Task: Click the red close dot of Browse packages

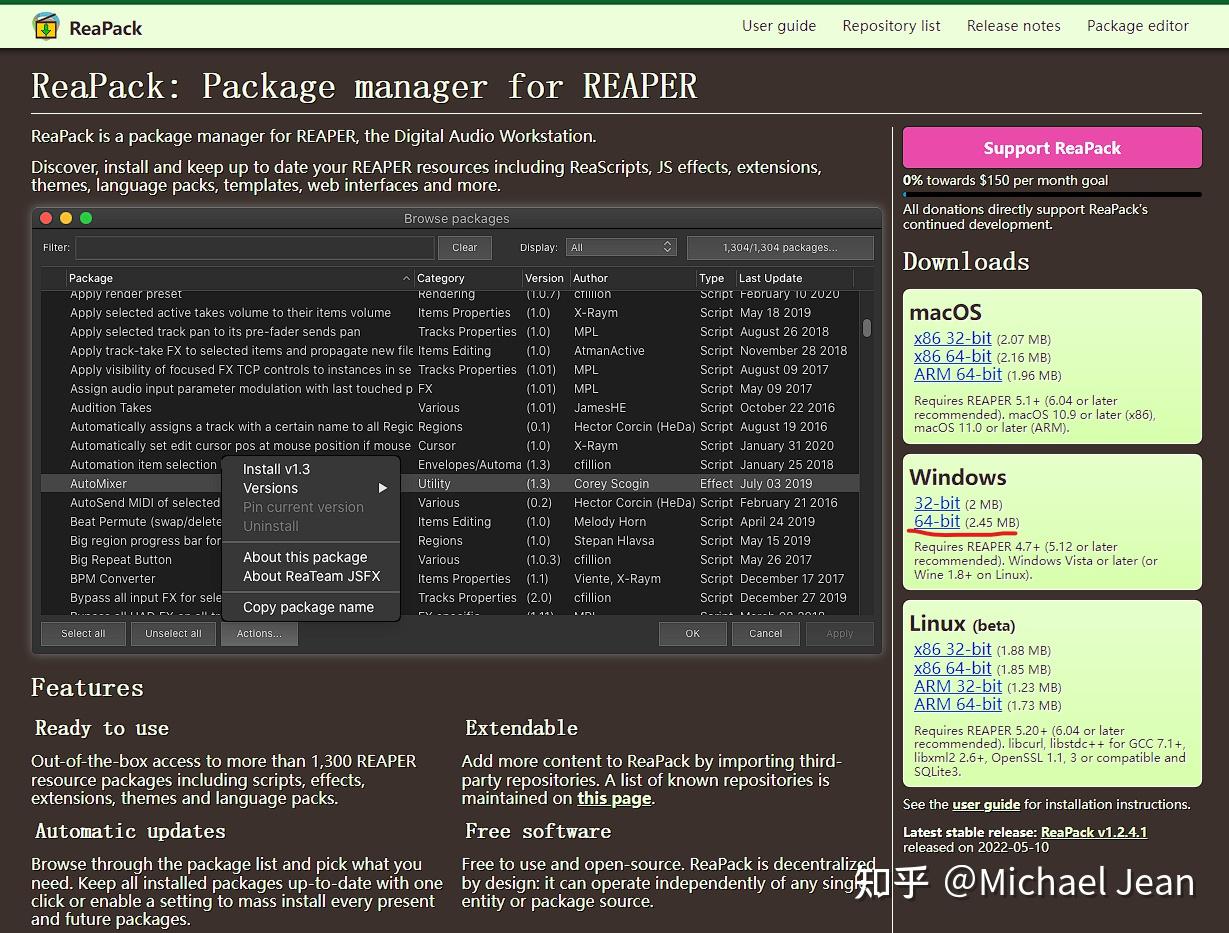Action: pyautogui.click(x=46, y=218)
